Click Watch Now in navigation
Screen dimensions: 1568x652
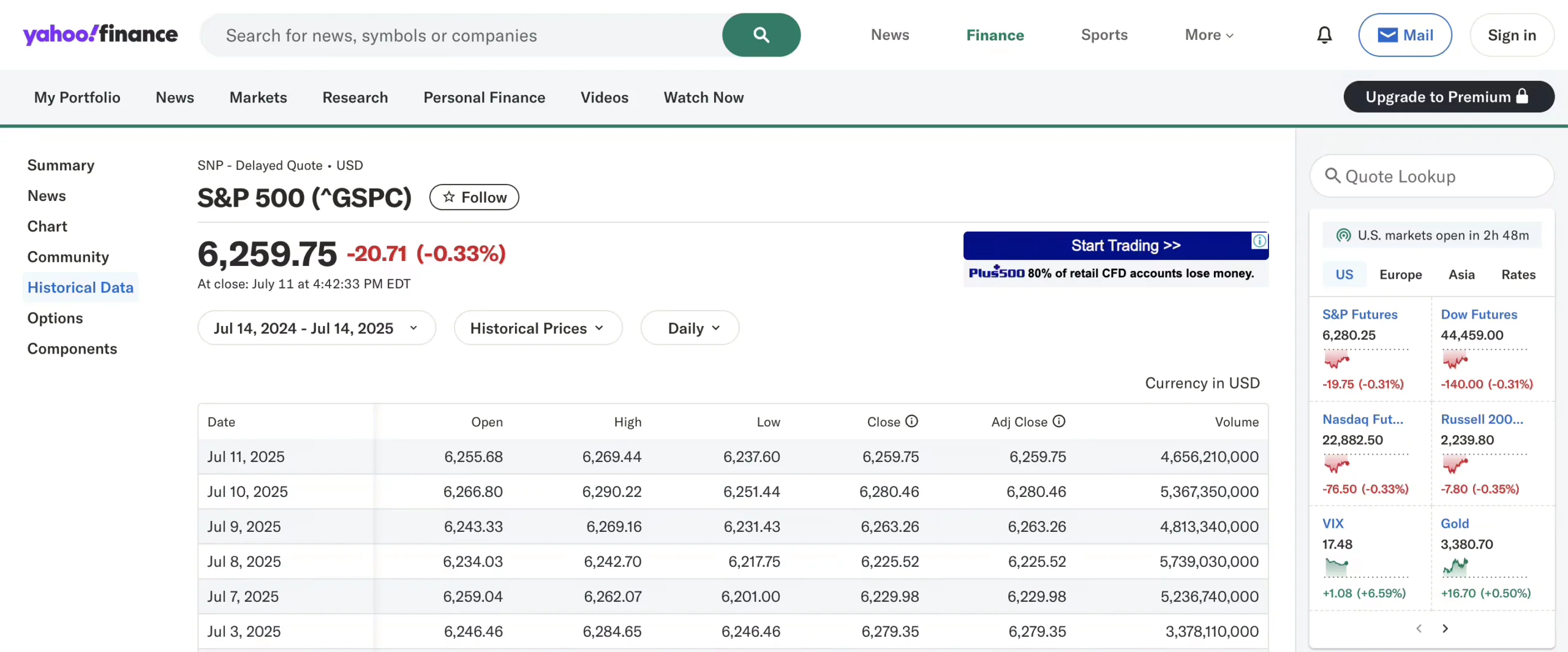pyautogui.click(x=704, y=97)
